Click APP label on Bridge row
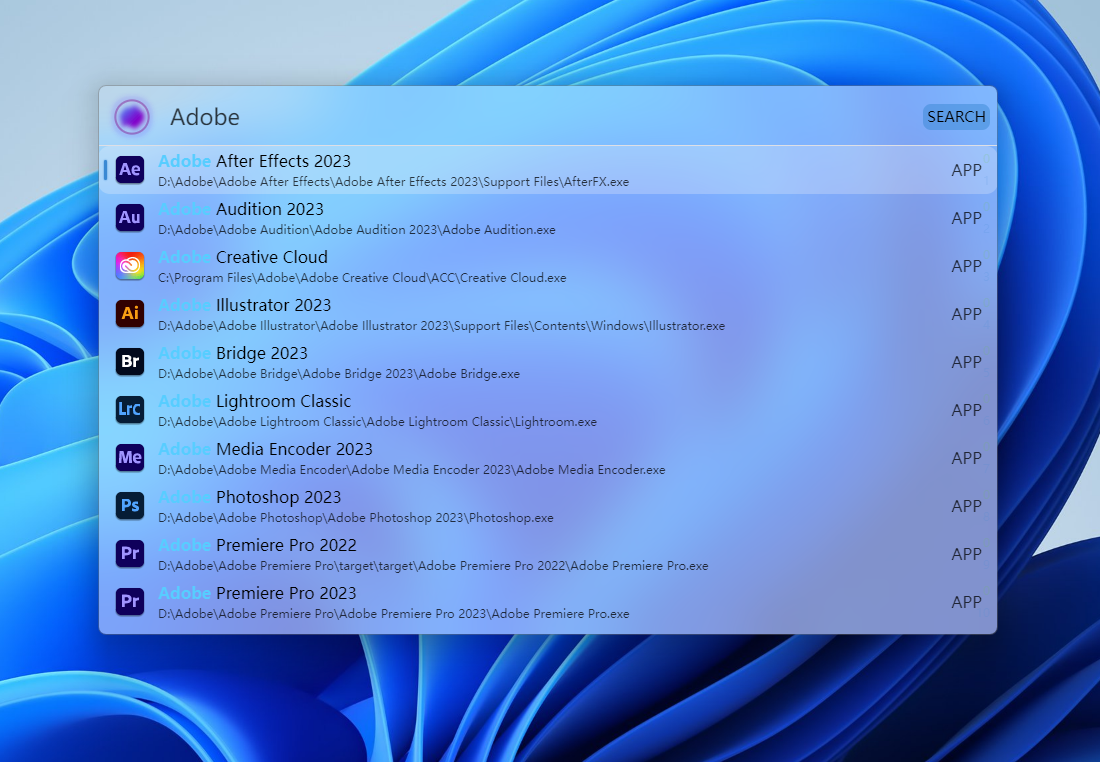1100x762 pixels. [966, 362]
